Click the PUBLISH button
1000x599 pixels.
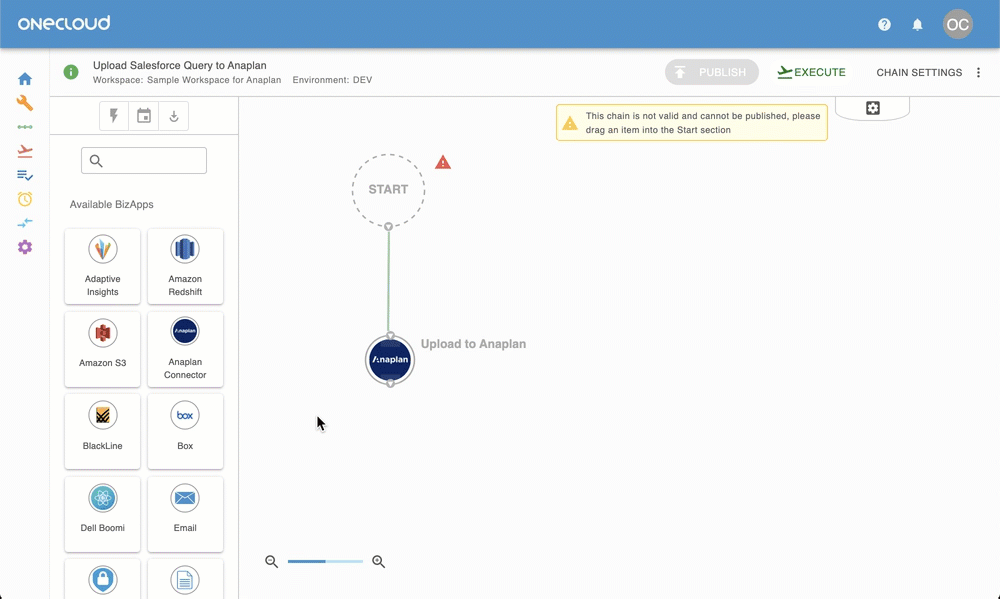[712, 72]
